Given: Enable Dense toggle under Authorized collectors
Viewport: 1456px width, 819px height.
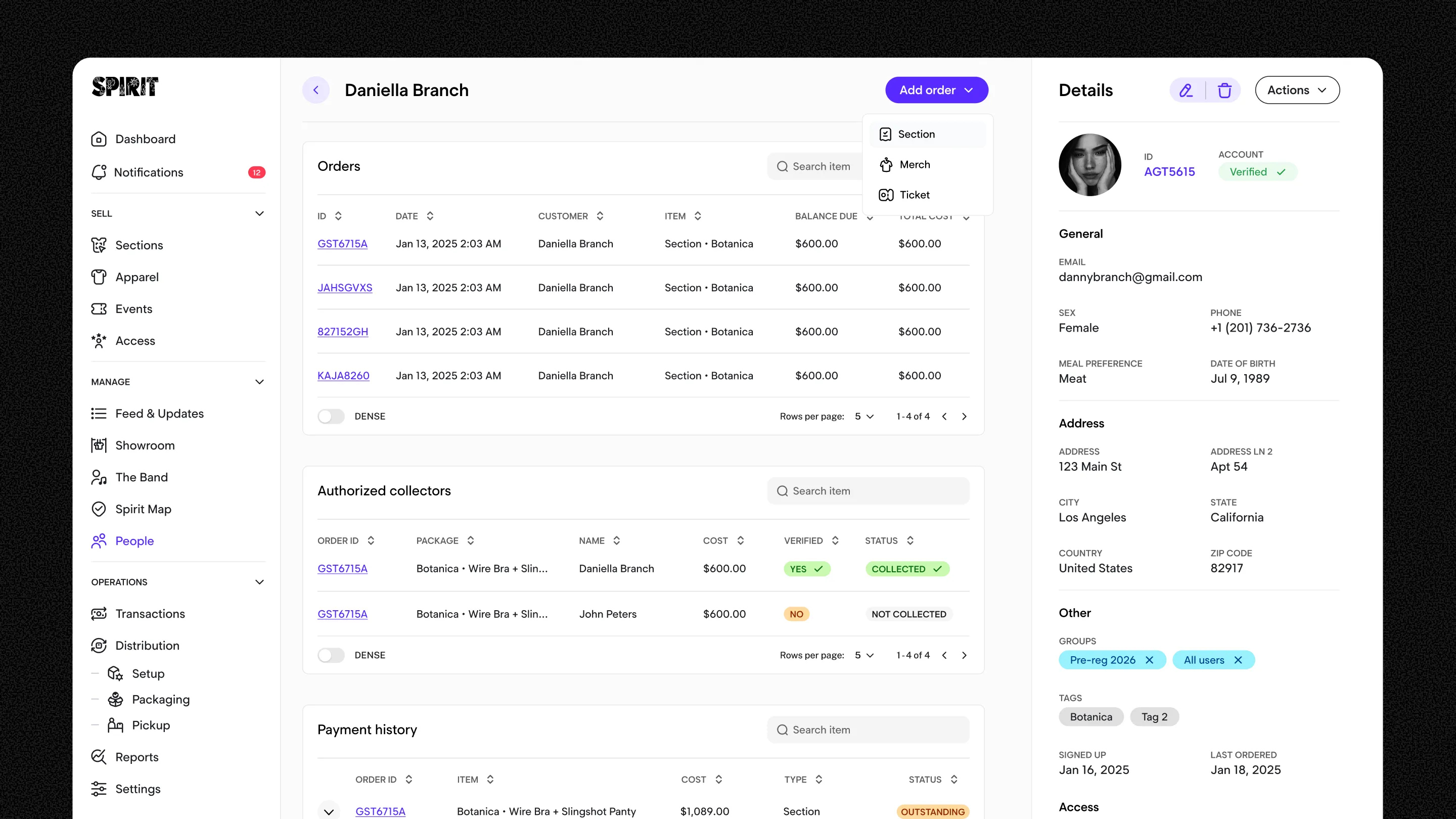Looking at the screenshot, I should click(331, 655).
